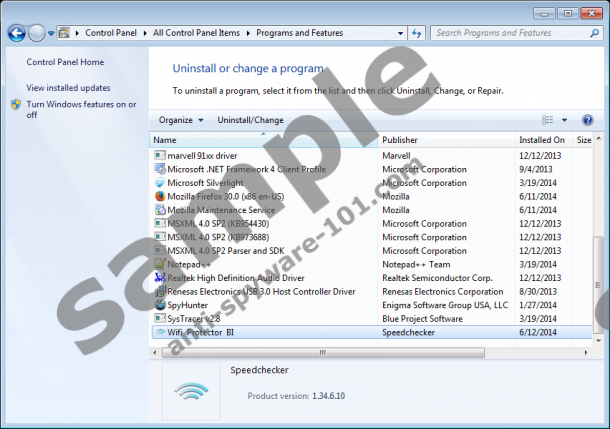Open View installed updates link
Viewport: 610px width, 429px height.
click(x=68, y=88)
